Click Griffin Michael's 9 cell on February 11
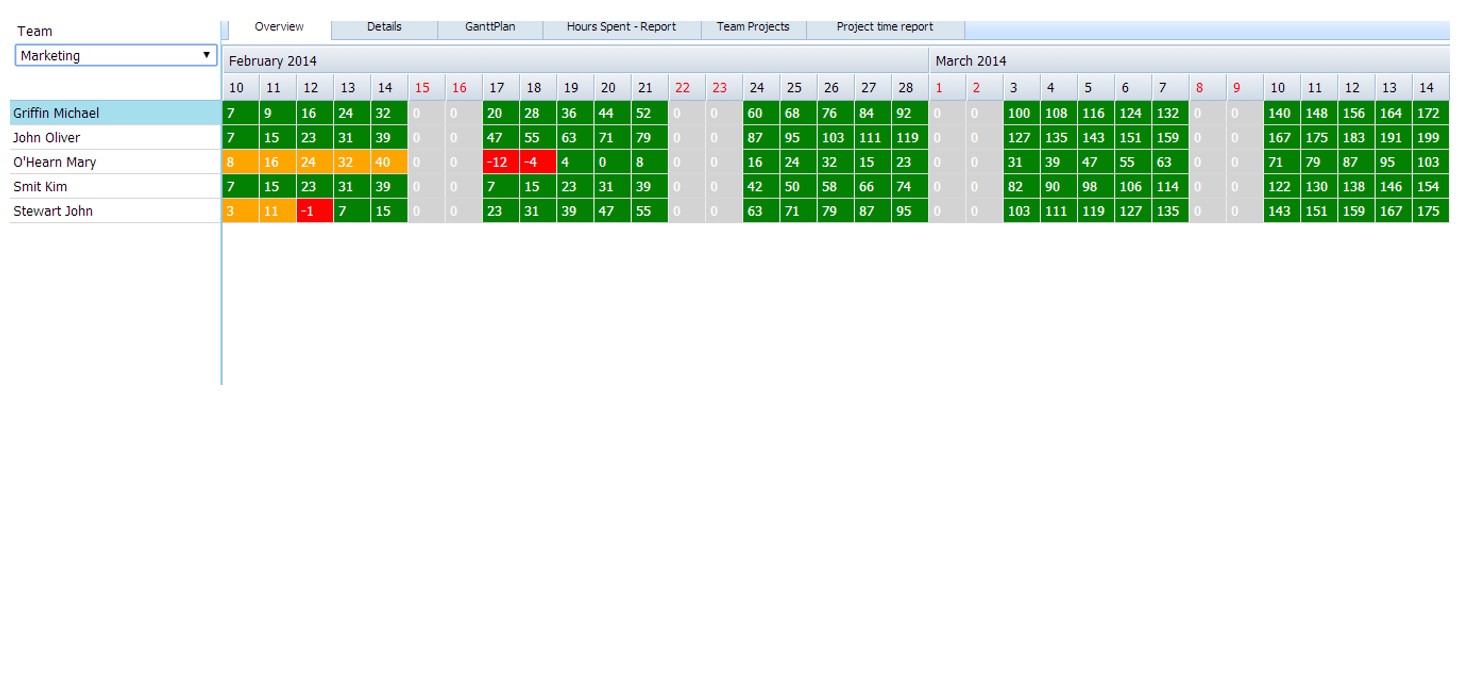The width and height of the screenshot is (1463, 677). [278, 113]
